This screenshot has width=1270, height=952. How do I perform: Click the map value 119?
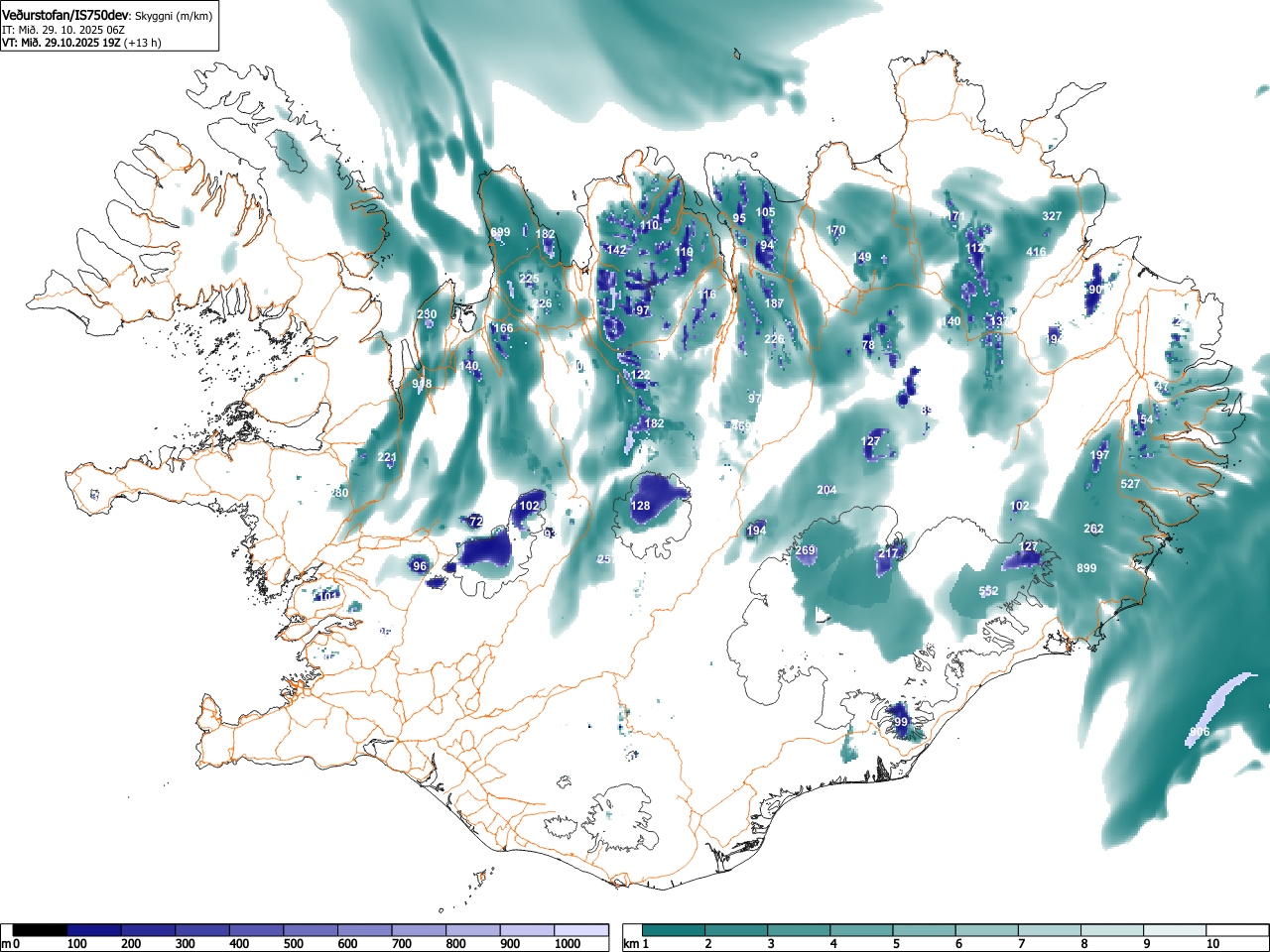point(685,253)
